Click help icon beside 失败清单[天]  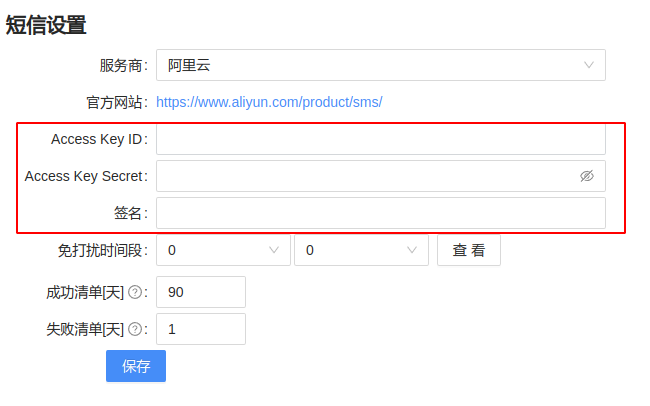coord(135,329)
